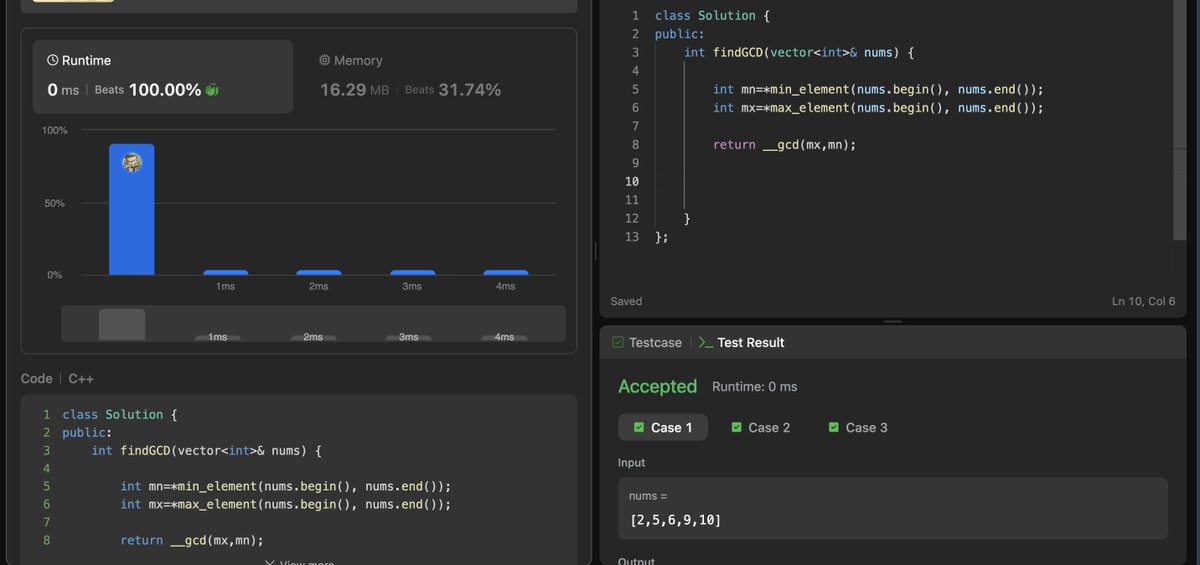Click the green check icon in Case 1
This screenshot has height=565, width=1200.
639,428
